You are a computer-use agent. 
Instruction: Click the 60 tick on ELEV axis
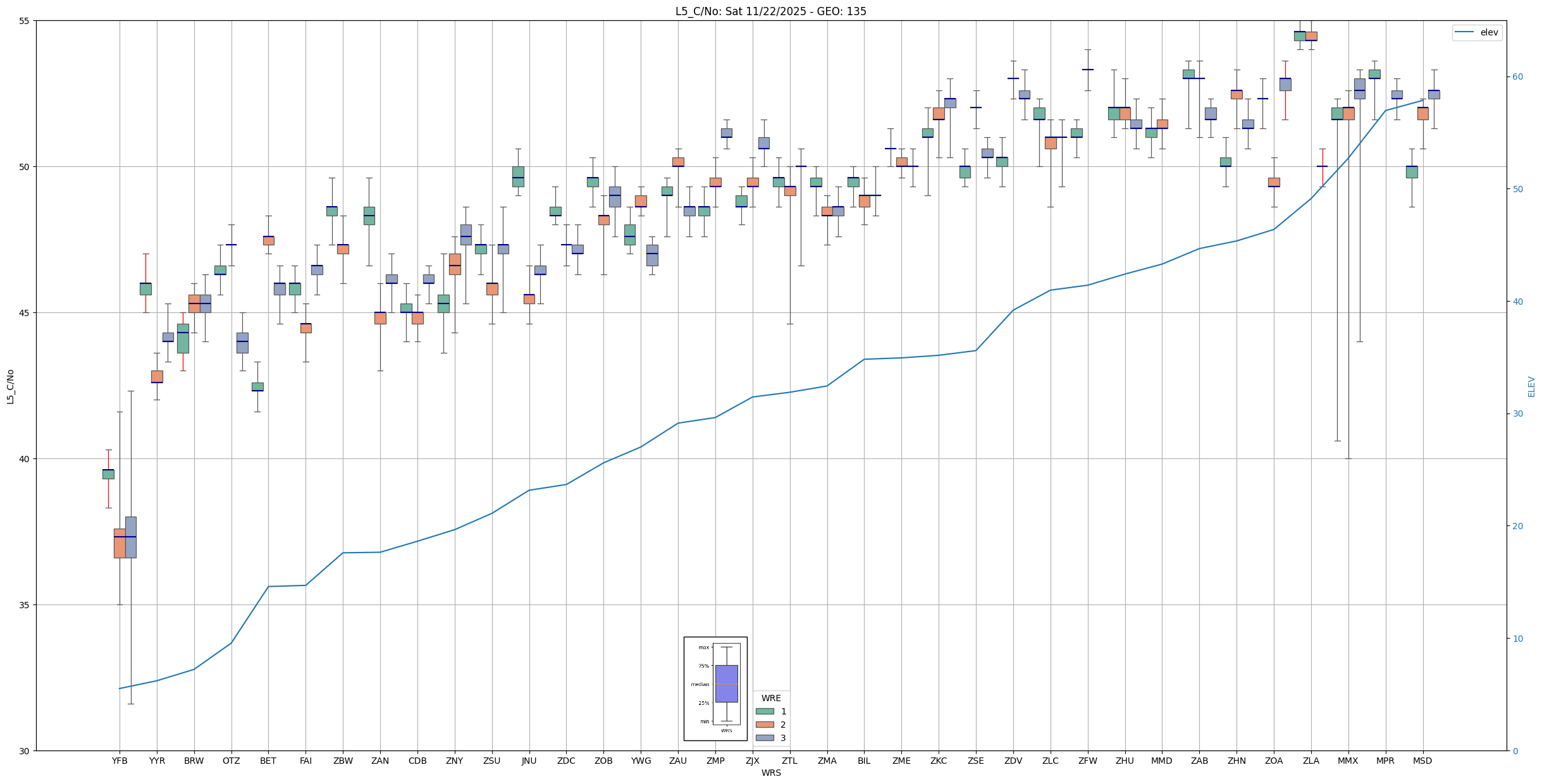tap(1517, 77)
